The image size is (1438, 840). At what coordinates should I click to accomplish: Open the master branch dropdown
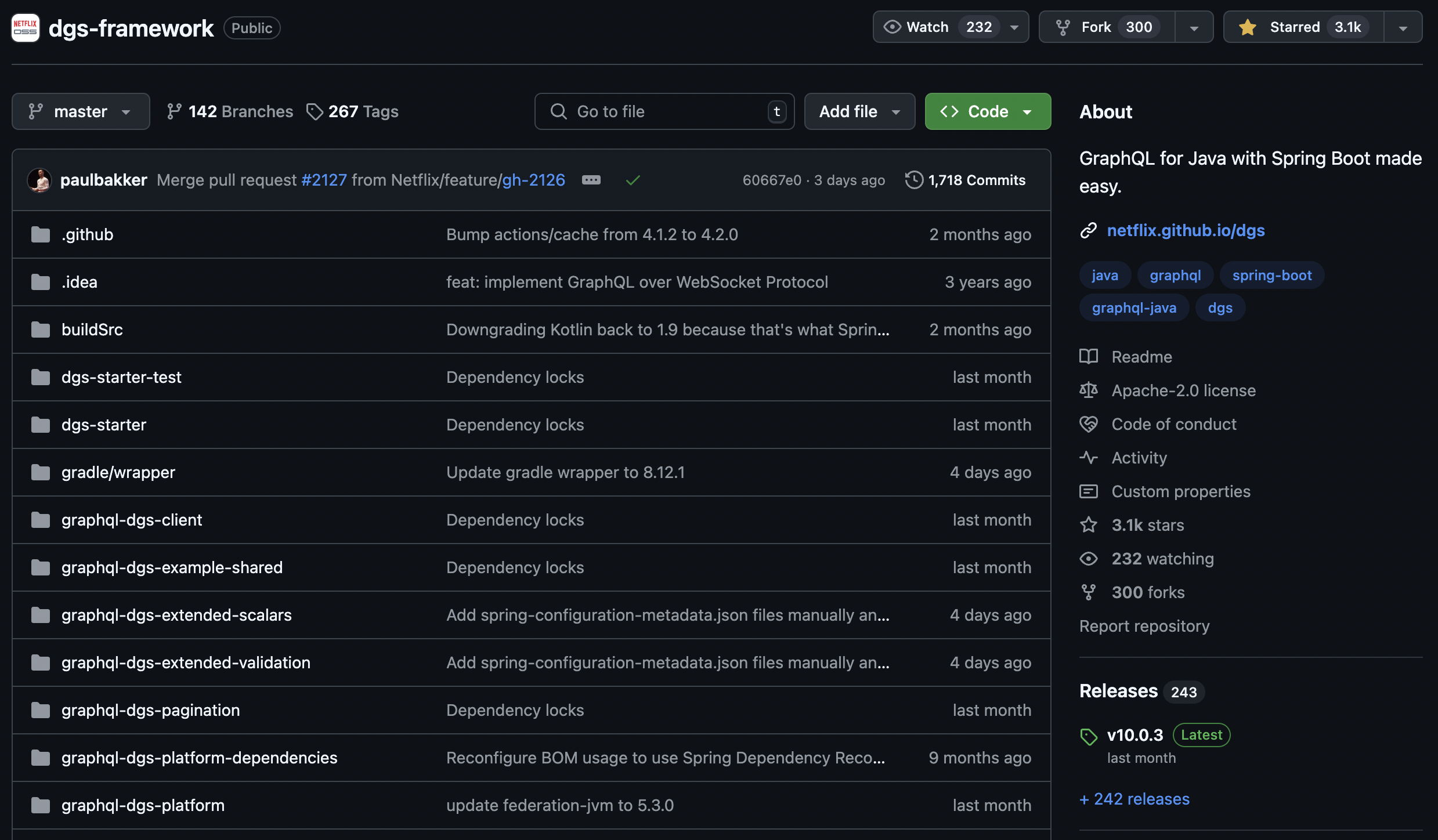[x=81, y=111]
